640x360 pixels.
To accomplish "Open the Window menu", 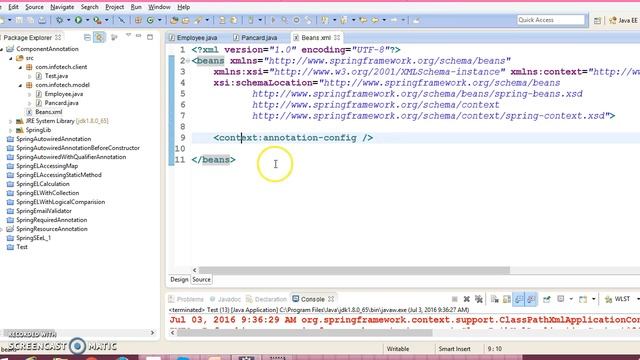I will pos(159,7).
